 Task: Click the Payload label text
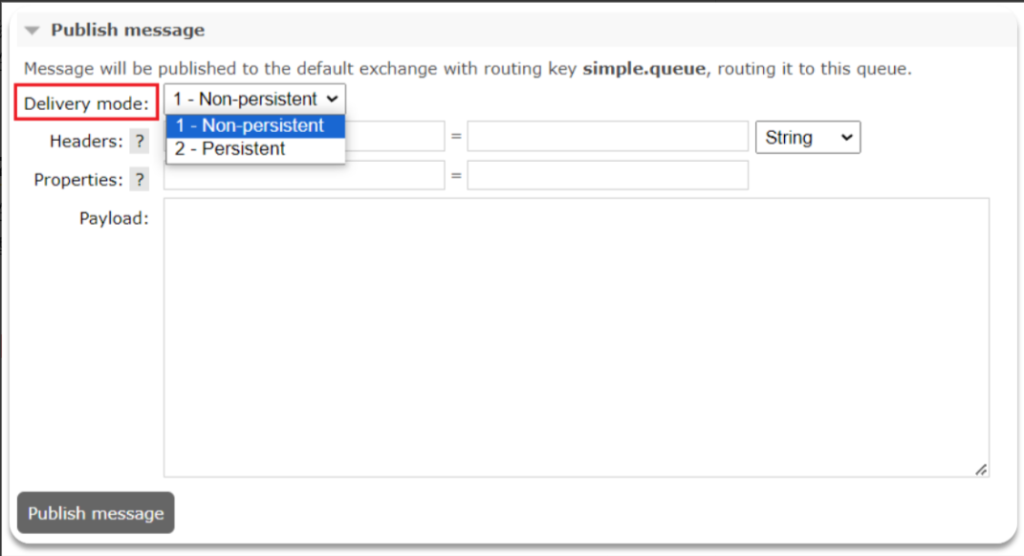(114, 218)
